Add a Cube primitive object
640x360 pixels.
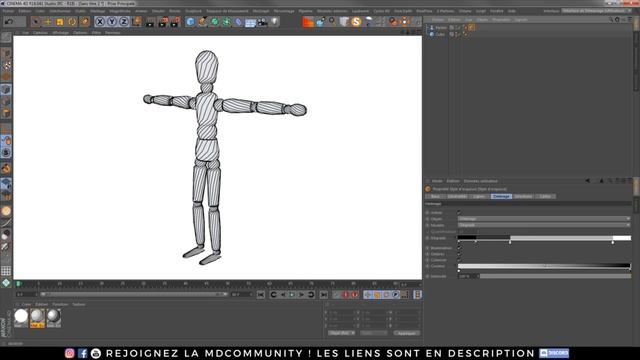(x=190, y=22)
